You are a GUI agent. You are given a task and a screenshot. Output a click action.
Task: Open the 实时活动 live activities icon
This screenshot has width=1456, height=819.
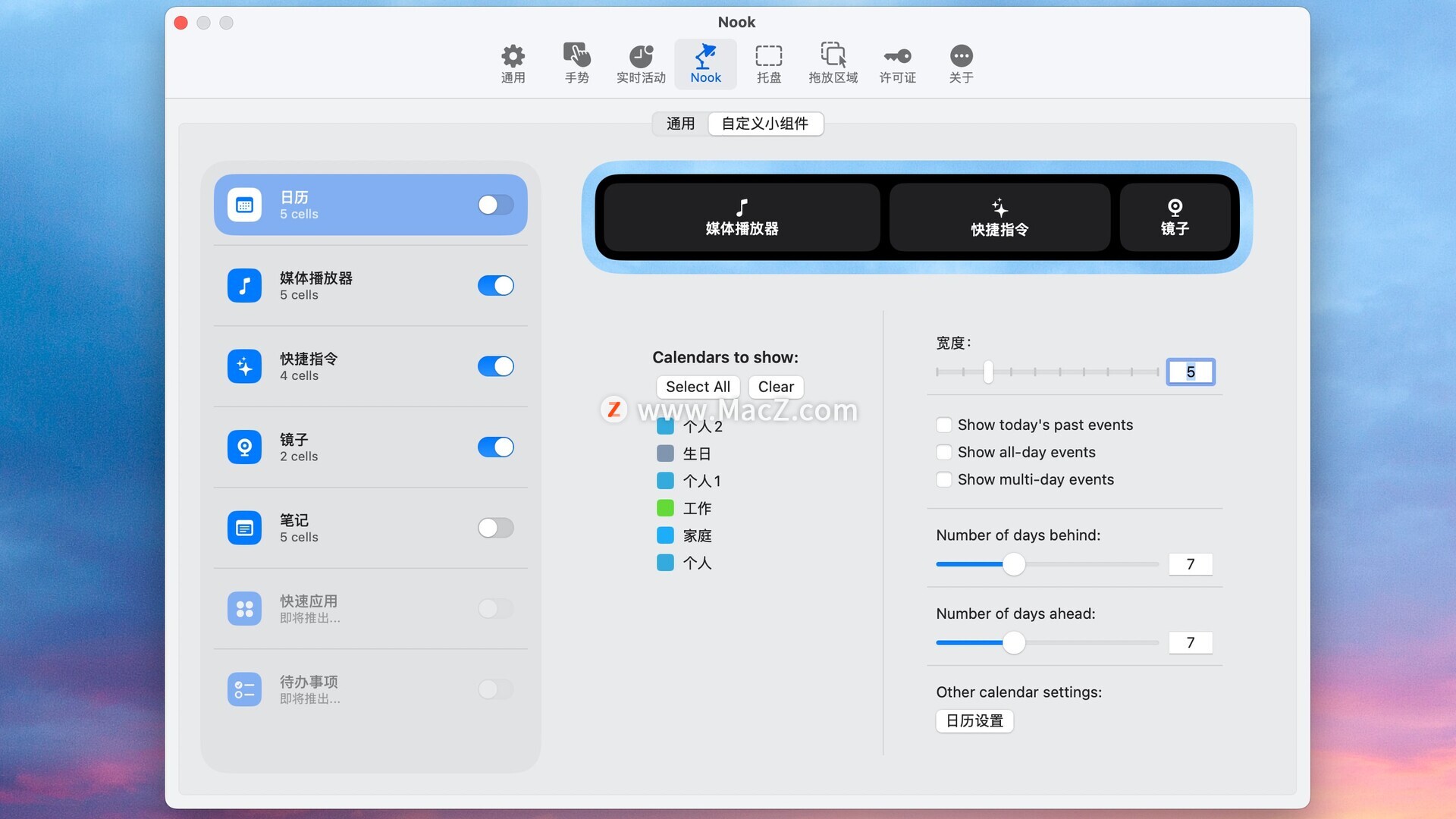641,63
